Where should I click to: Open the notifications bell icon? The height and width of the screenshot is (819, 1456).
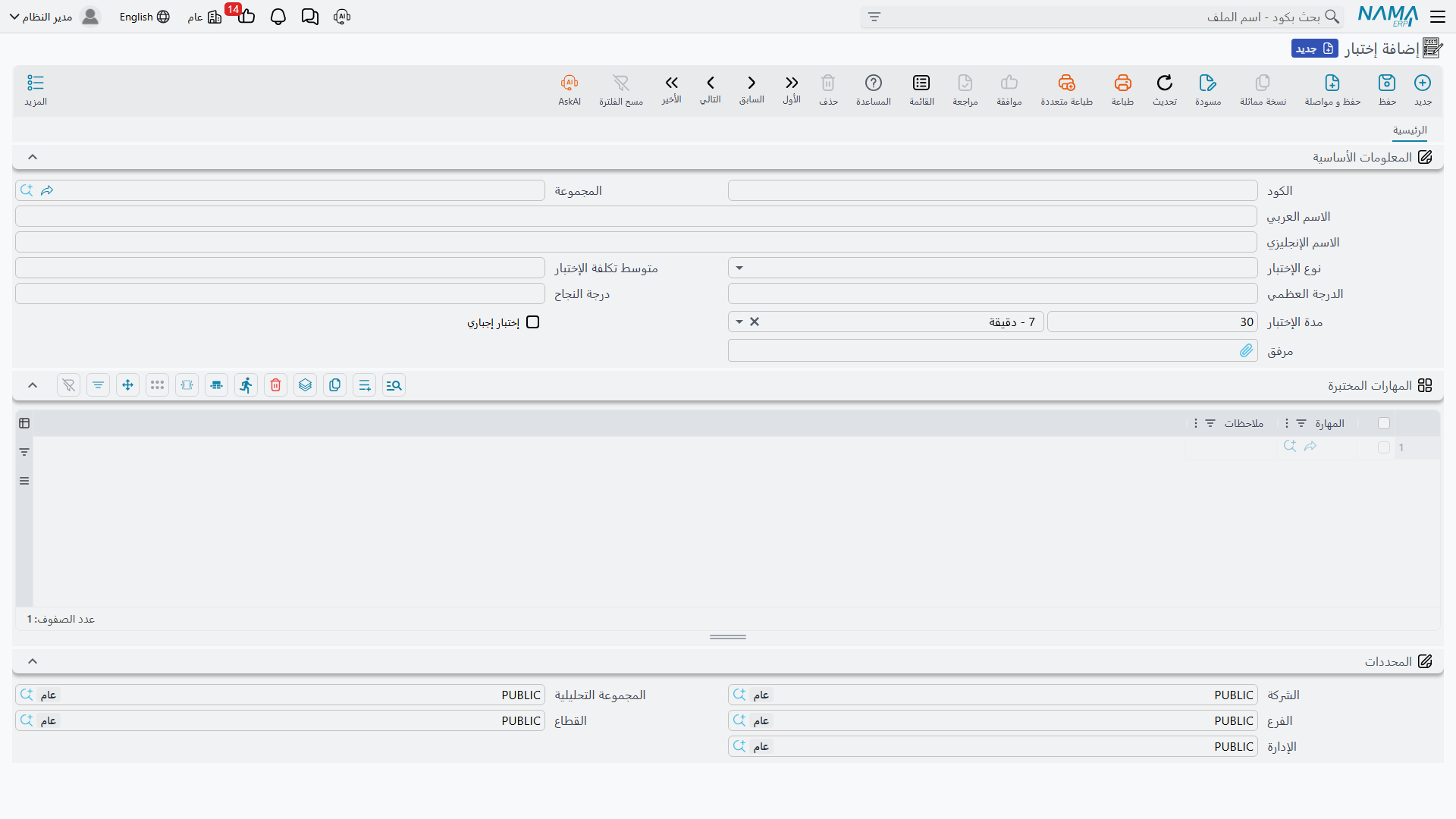(278, 17)
